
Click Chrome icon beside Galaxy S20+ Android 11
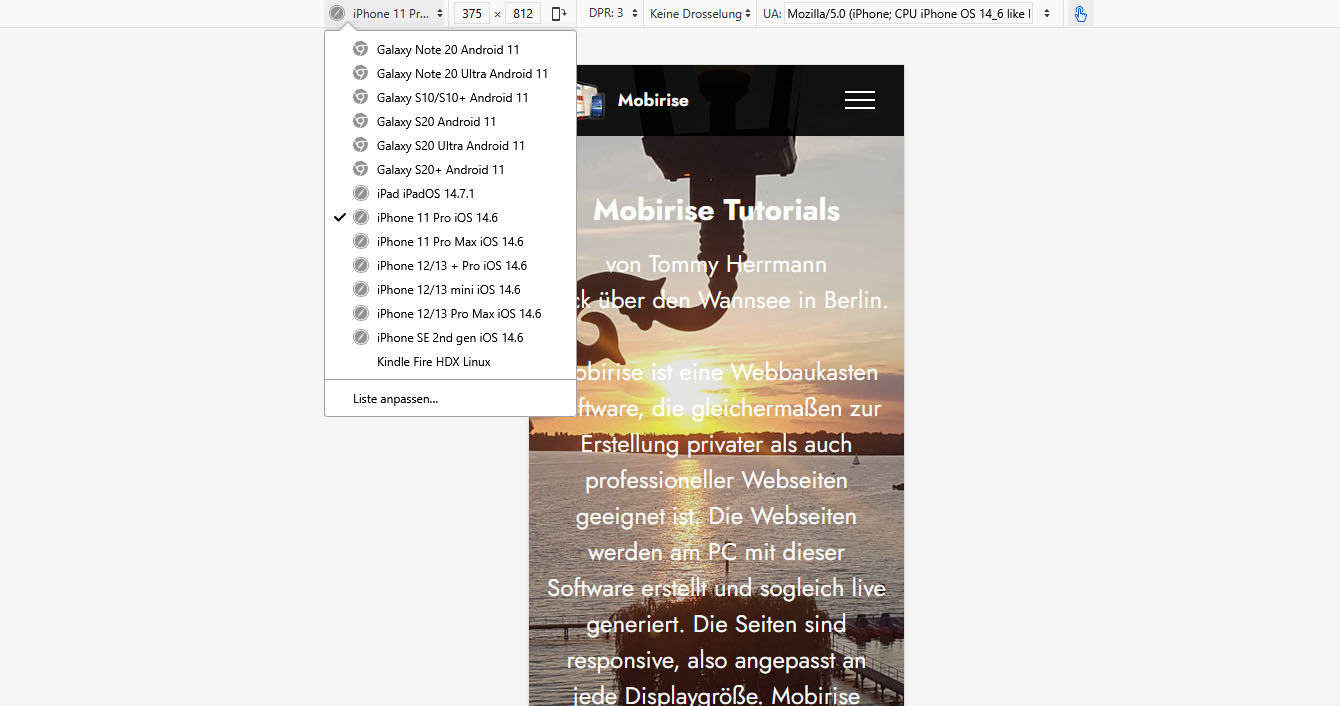pos(361,169)
